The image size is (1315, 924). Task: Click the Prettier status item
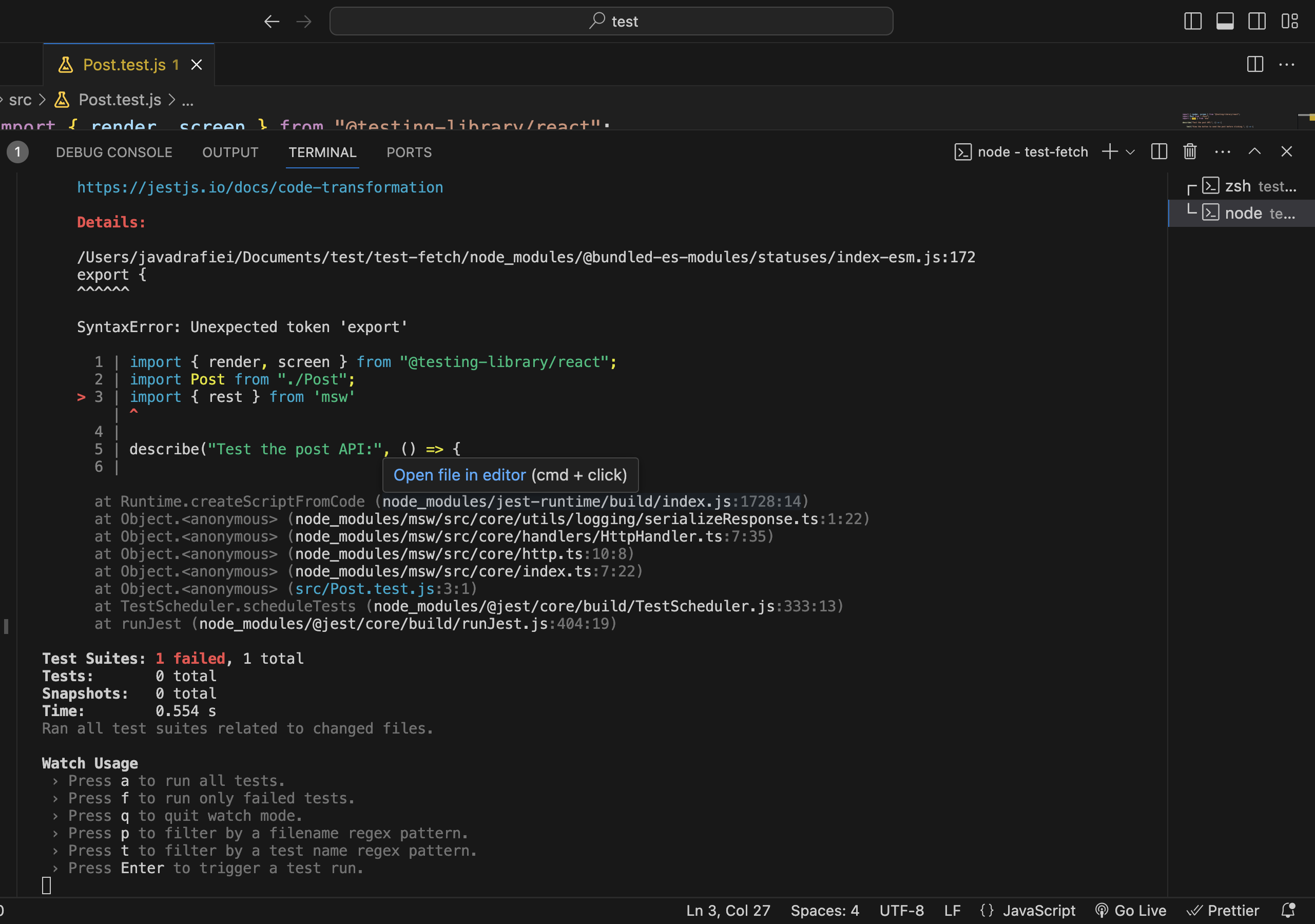click(x=1222, y=911)
